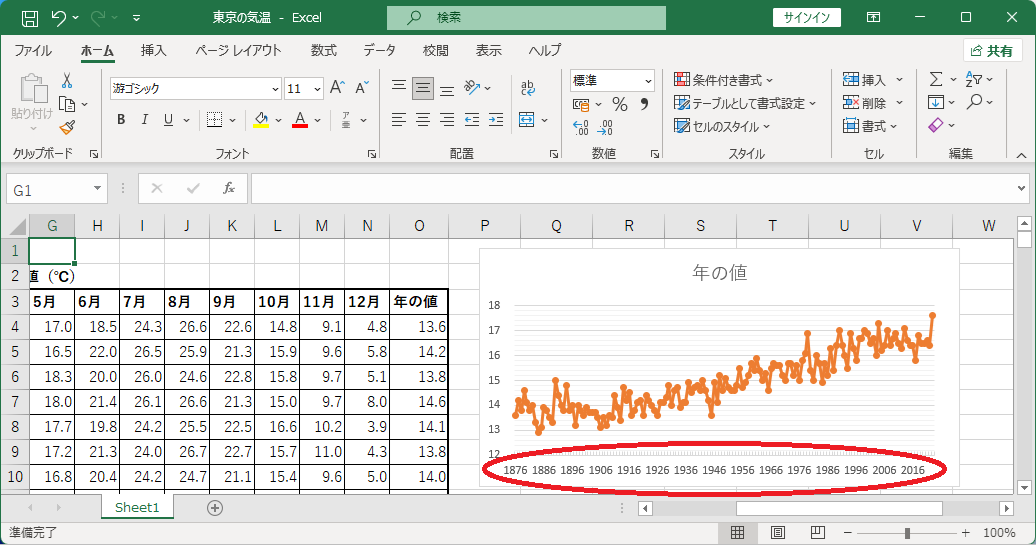Increase font size with large A
This screenshot has width=1036, height=545.
[337, 88]
